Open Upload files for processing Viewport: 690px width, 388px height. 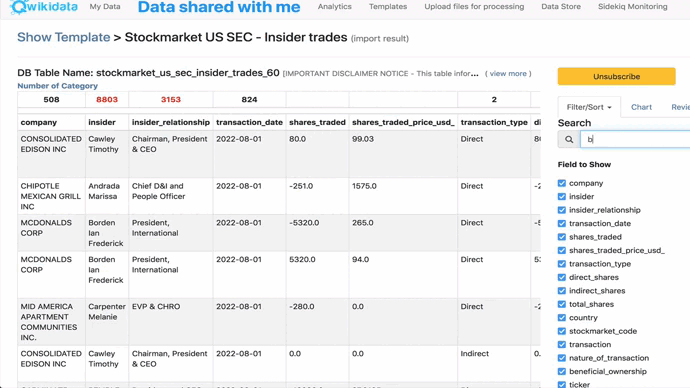coord(474,7)
